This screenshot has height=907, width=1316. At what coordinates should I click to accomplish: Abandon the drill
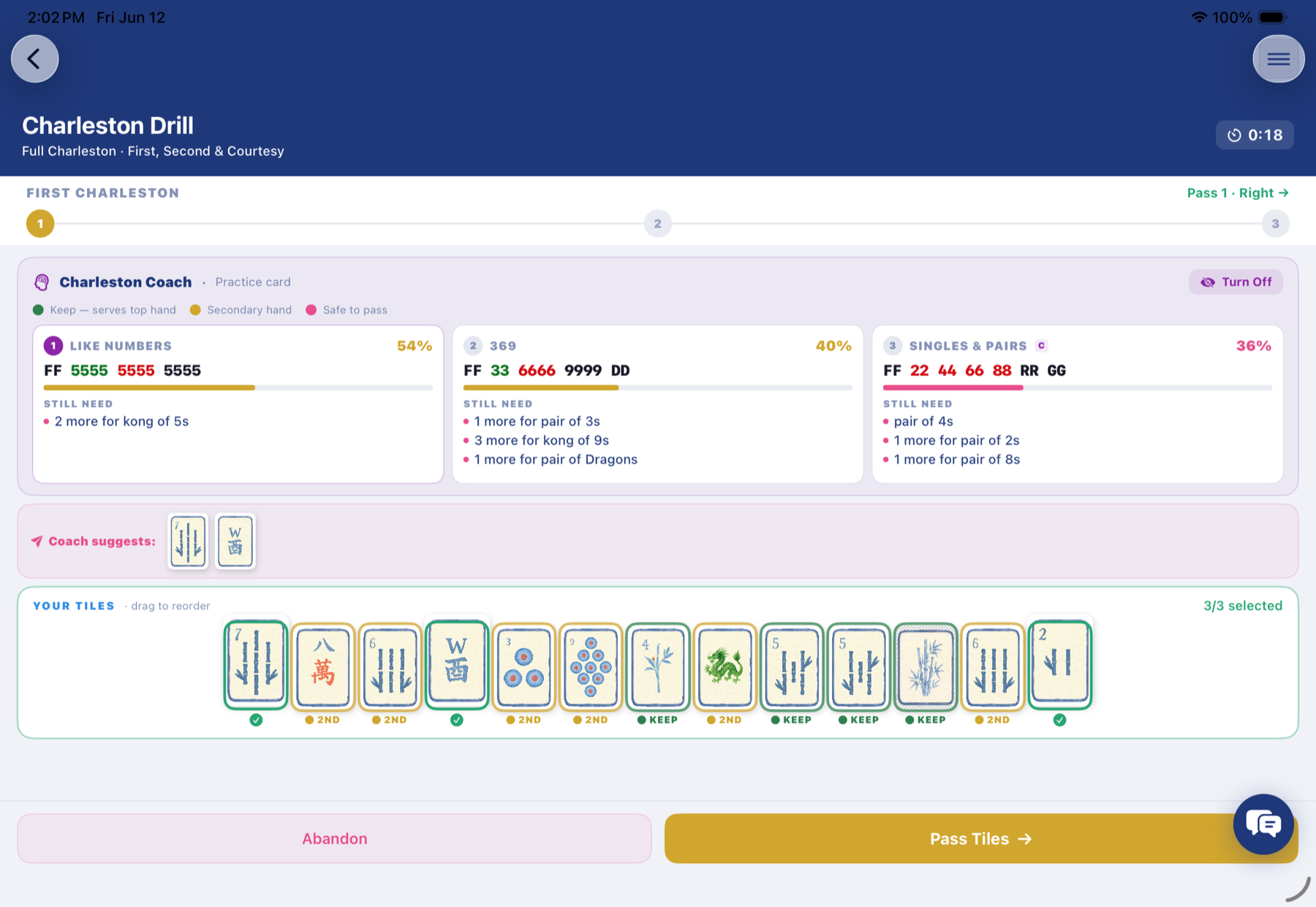point(334,839)
